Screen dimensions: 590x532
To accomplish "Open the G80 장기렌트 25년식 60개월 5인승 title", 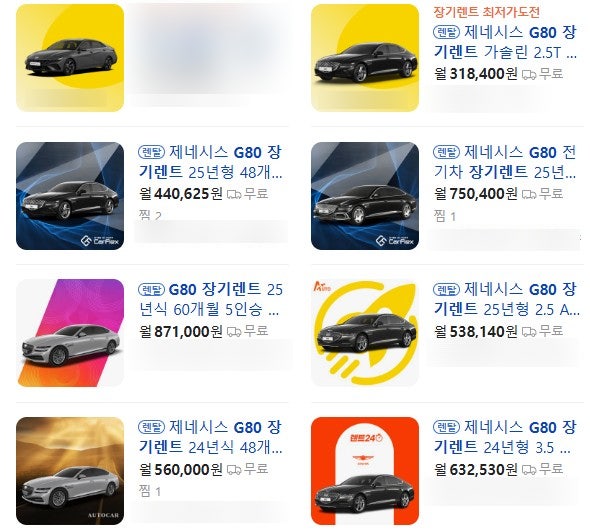I will point(210,299).
